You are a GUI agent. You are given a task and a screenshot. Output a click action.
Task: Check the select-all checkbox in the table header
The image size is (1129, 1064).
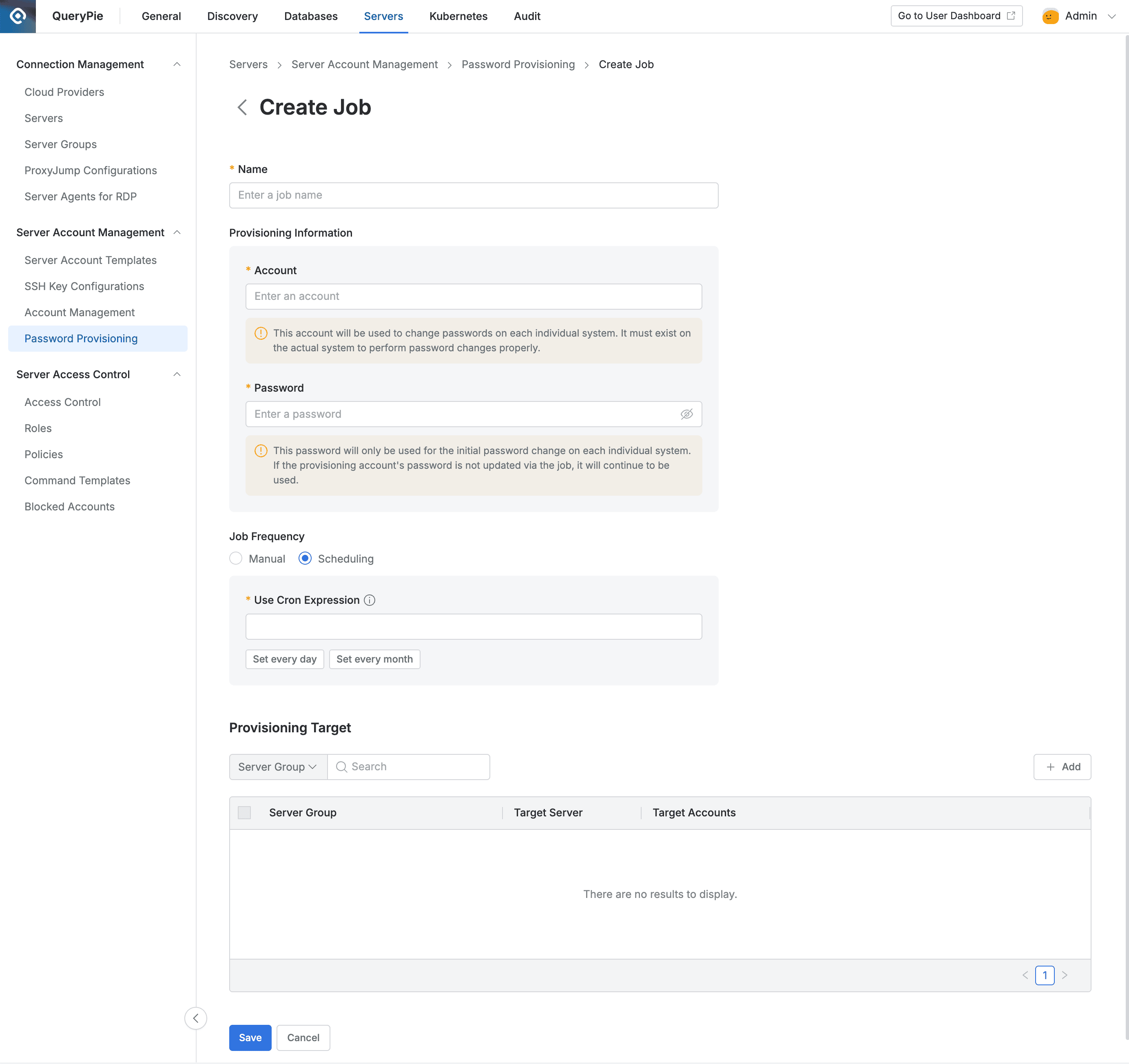[244, 812]
